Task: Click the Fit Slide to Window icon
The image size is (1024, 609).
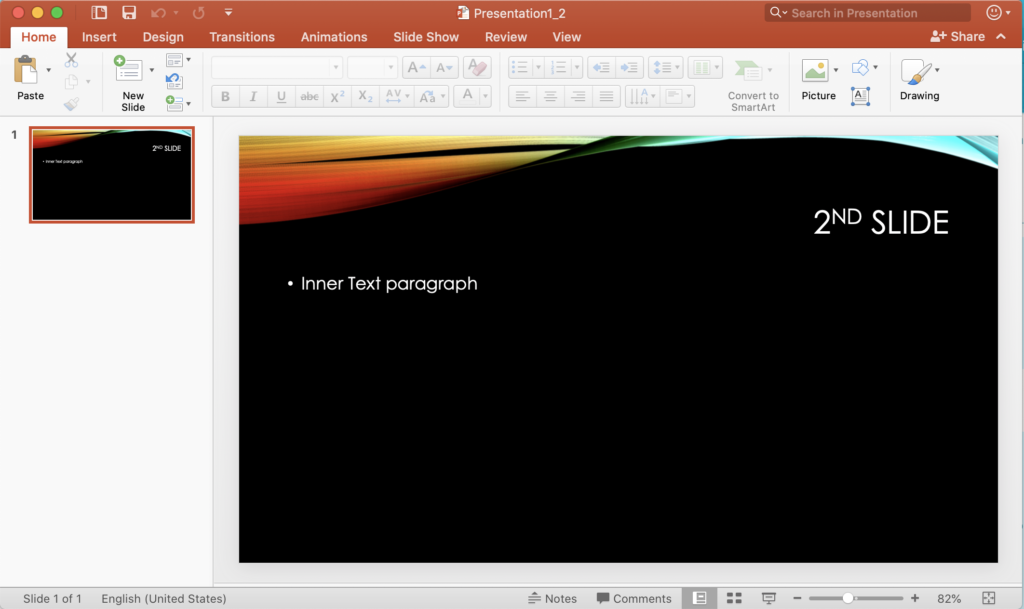Action: pyautogui.click(x=989, y=598)
